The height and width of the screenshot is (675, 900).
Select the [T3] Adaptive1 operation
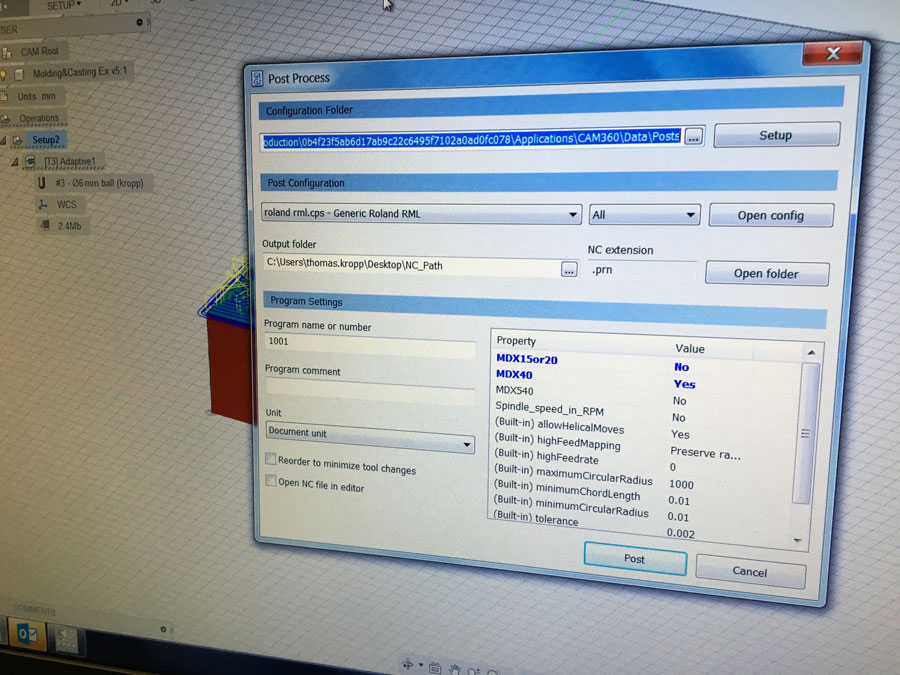tap(69, 161)
